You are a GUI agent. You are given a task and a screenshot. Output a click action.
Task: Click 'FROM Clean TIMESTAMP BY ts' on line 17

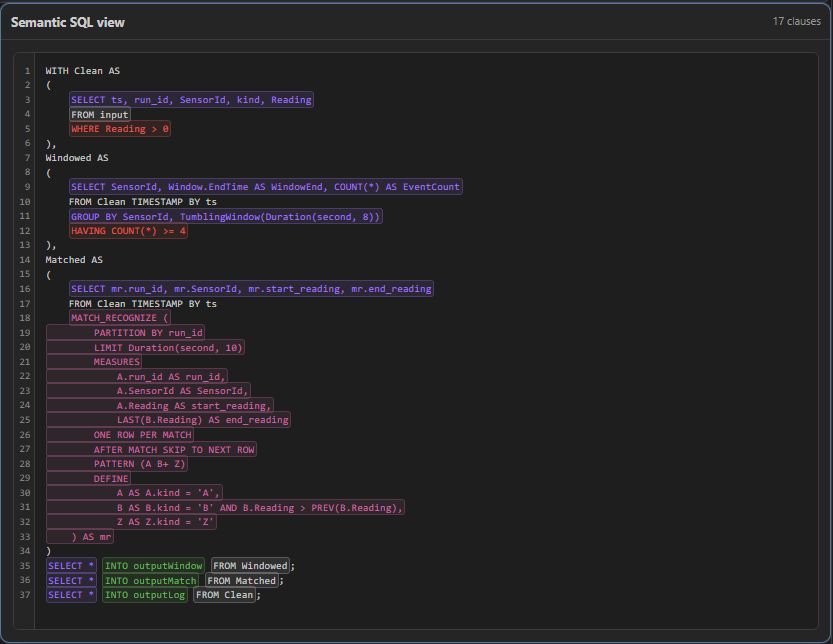143,304
